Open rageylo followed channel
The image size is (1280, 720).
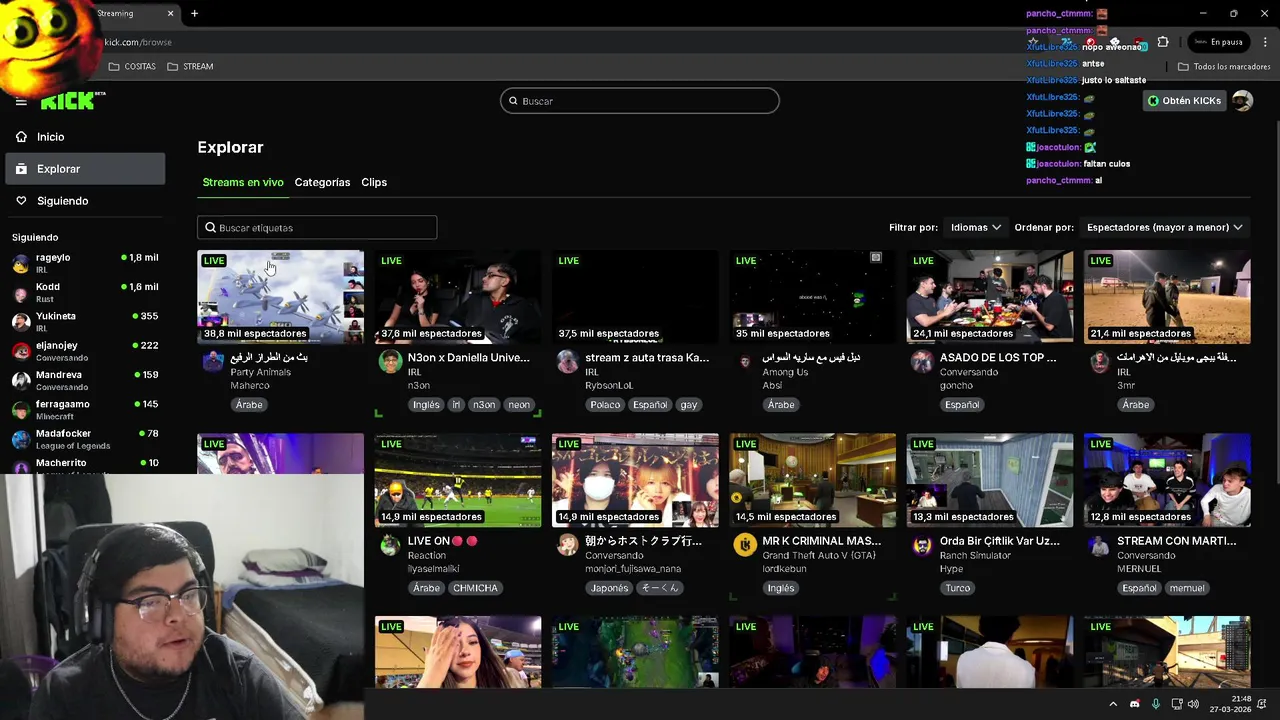pyautogui.click(x=85, y=263)
